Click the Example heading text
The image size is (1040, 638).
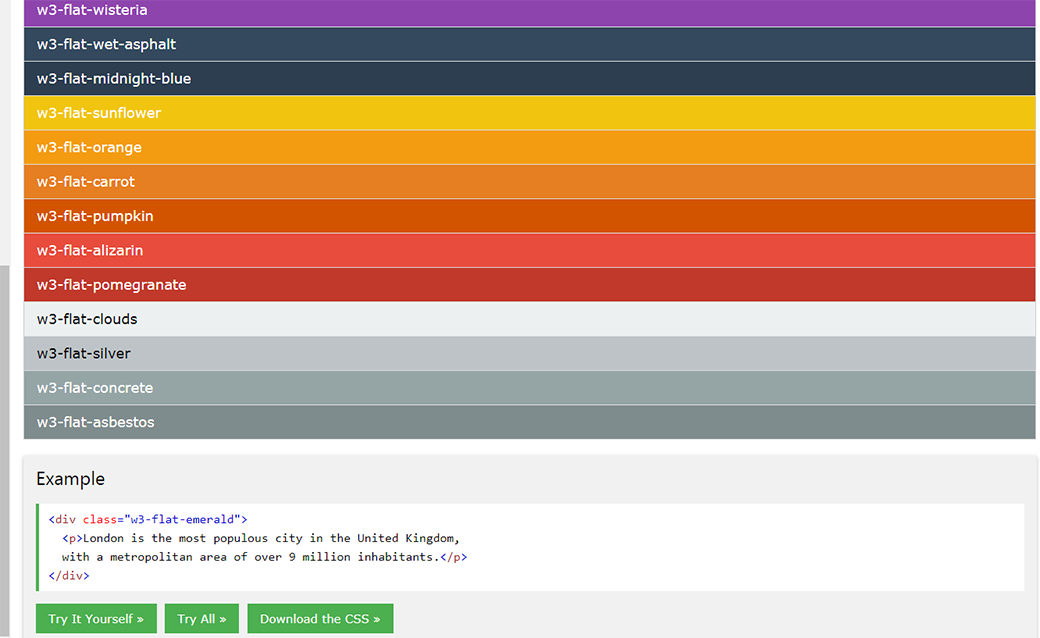pos(70,479)
